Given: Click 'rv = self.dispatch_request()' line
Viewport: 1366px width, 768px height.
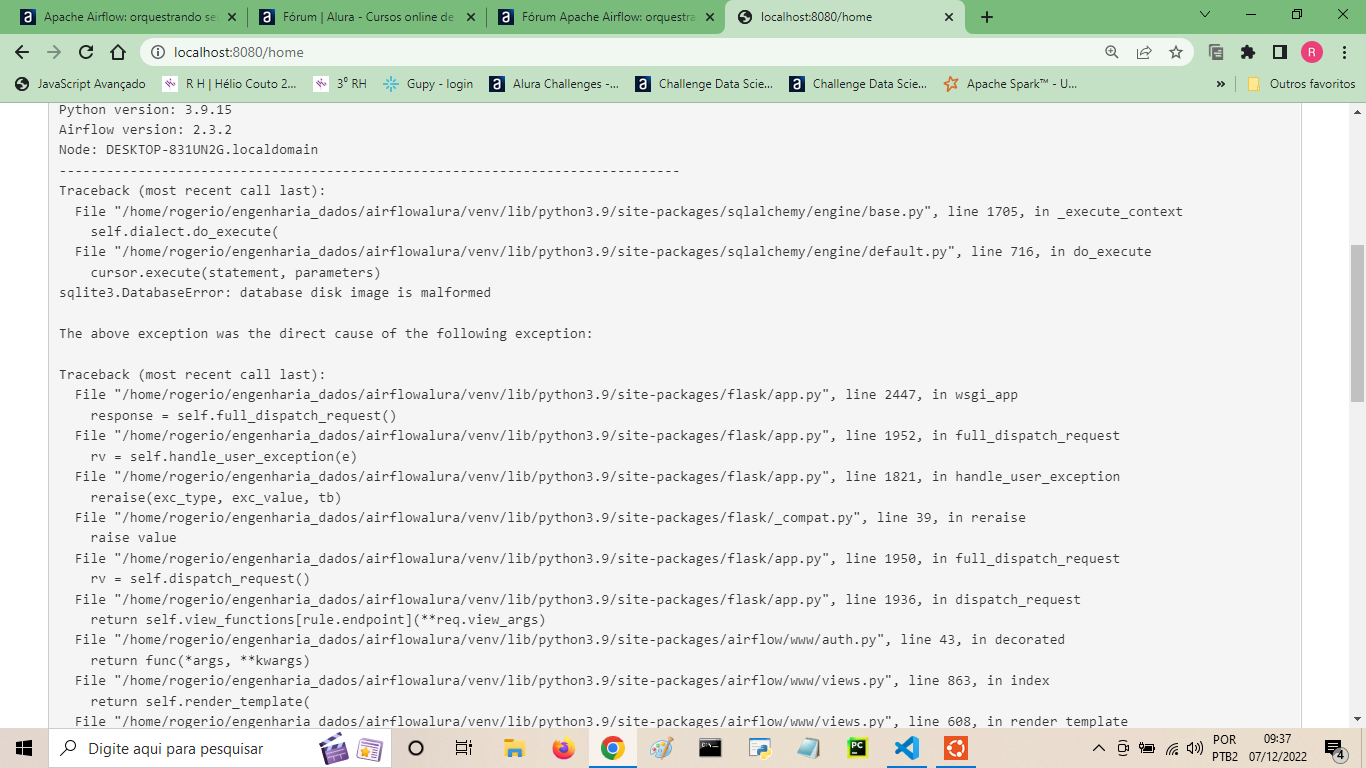Looking at the screenshot, I should pos(200,578).
